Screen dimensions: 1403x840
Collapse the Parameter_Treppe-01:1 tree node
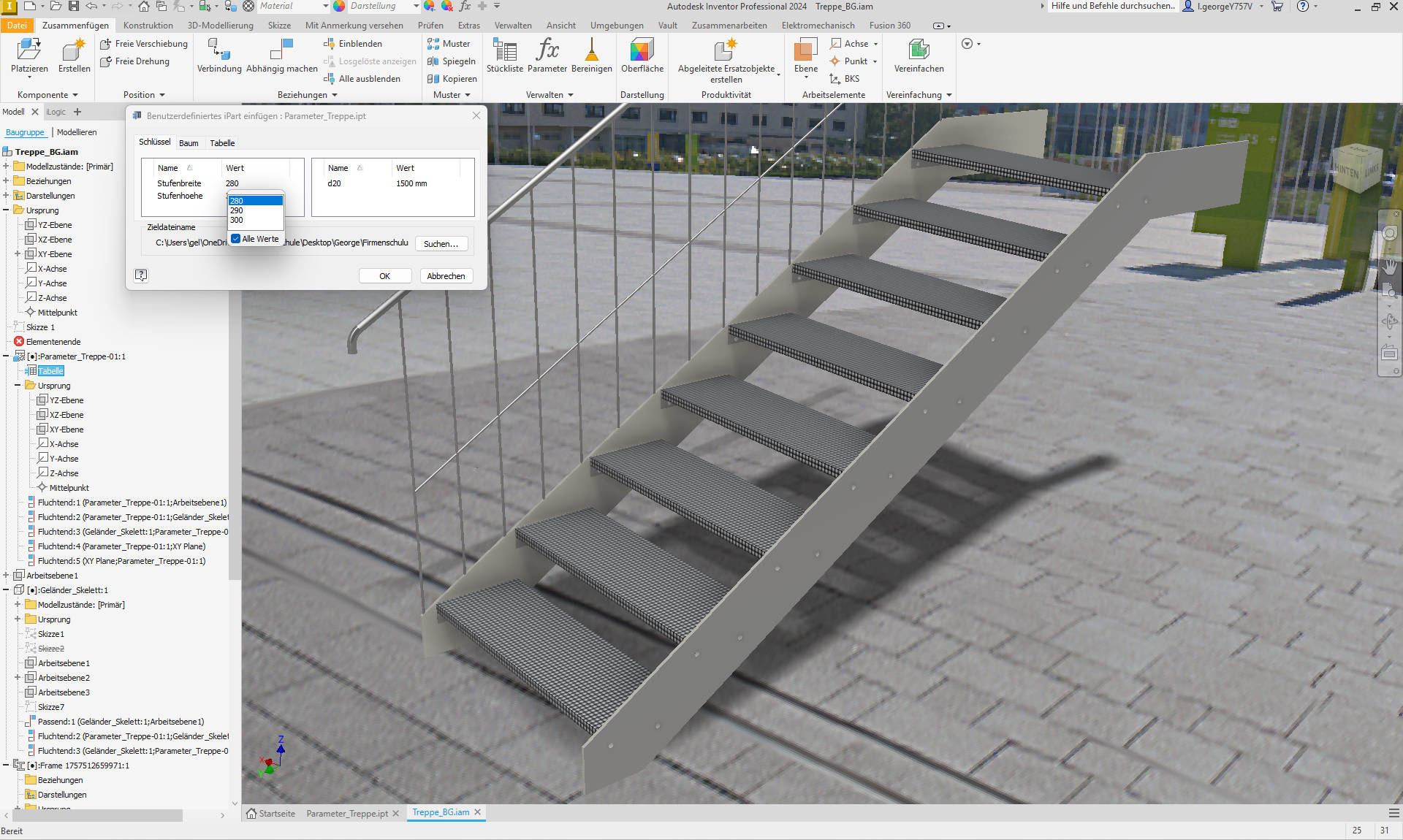[x=6, y=356]
